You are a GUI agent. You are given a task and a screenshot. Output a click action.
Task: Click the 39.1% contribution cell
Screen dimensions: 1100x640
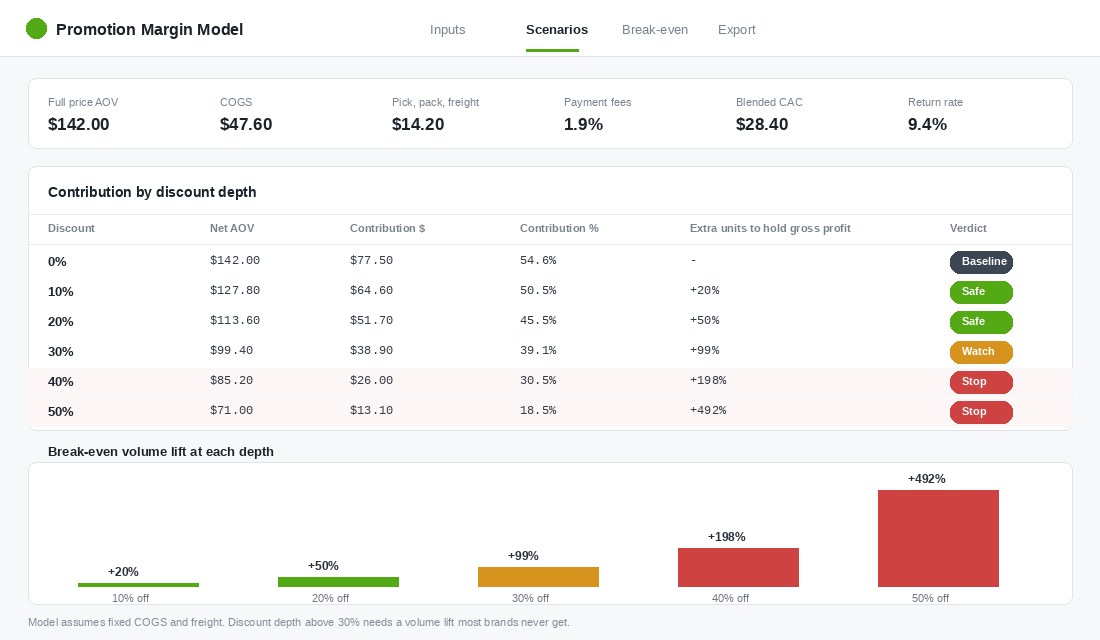tap(538, 350)
